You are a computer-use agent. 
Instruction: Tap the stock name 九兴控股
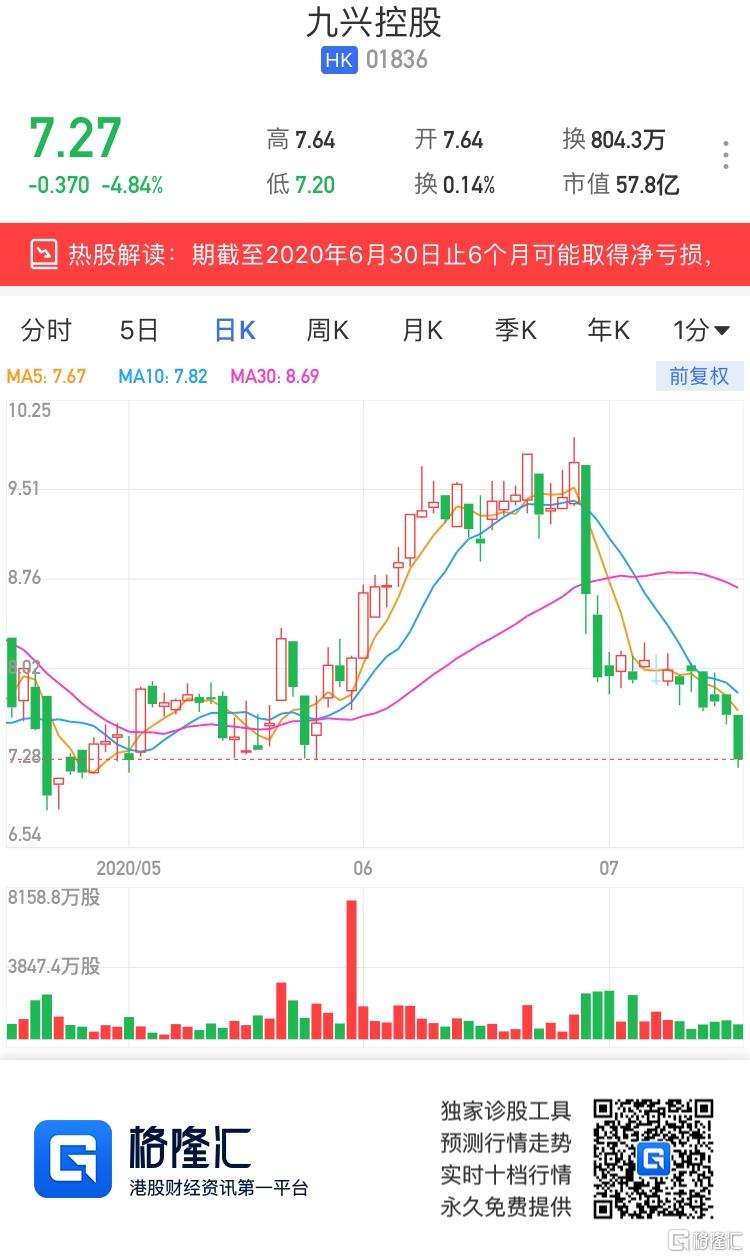(x=374, y=22)
